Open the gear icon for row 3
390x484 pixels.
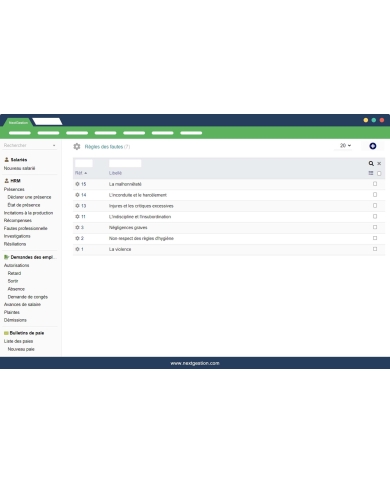pos(77,227)
